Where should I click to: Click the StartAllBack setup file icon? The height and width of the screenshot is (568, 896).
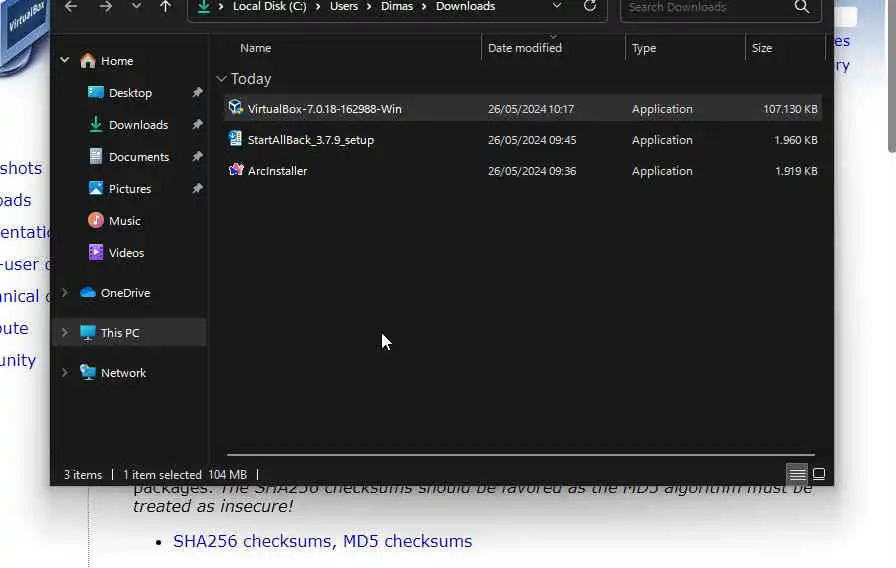coord(235,138)
